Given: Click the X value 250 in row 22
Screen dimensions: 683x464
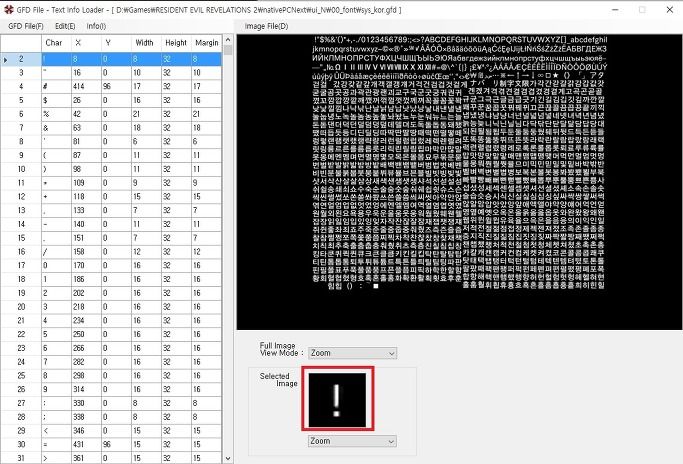Looking at the screenshot, I should pyautogui.click(x=86, y=334).
